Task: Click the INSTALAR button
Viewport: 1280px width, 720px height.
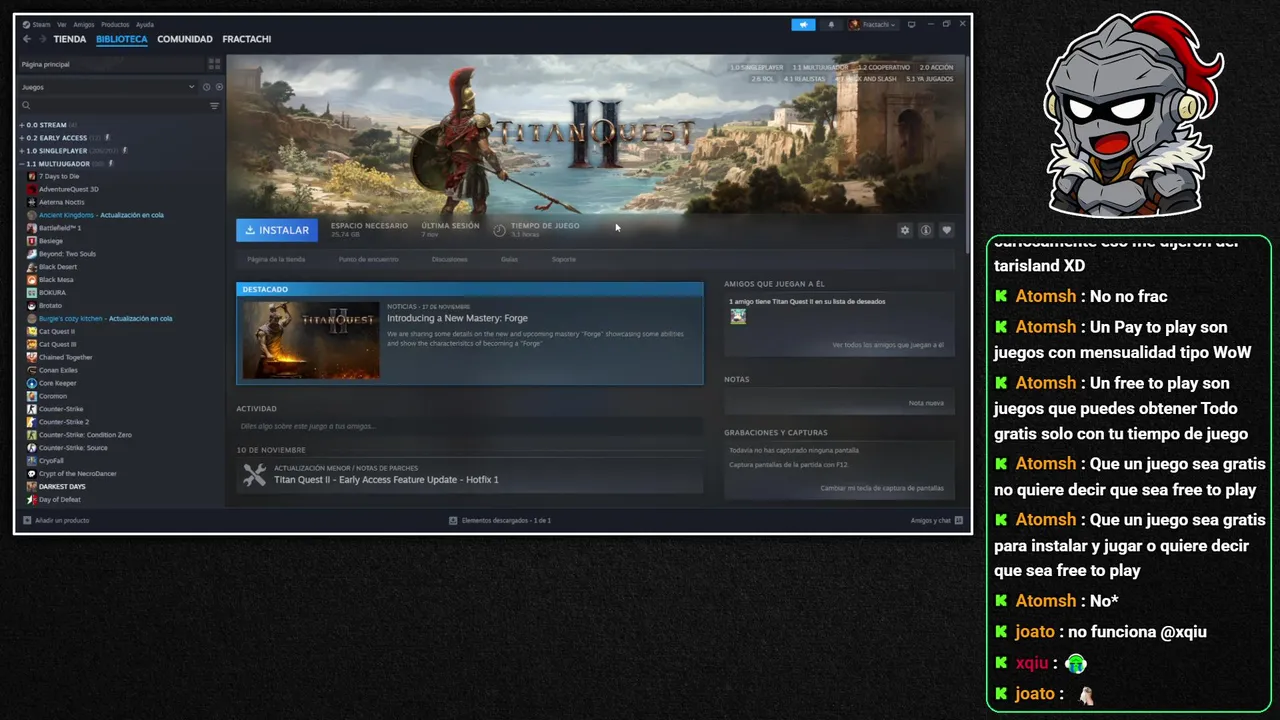Action: coord(277,230)
